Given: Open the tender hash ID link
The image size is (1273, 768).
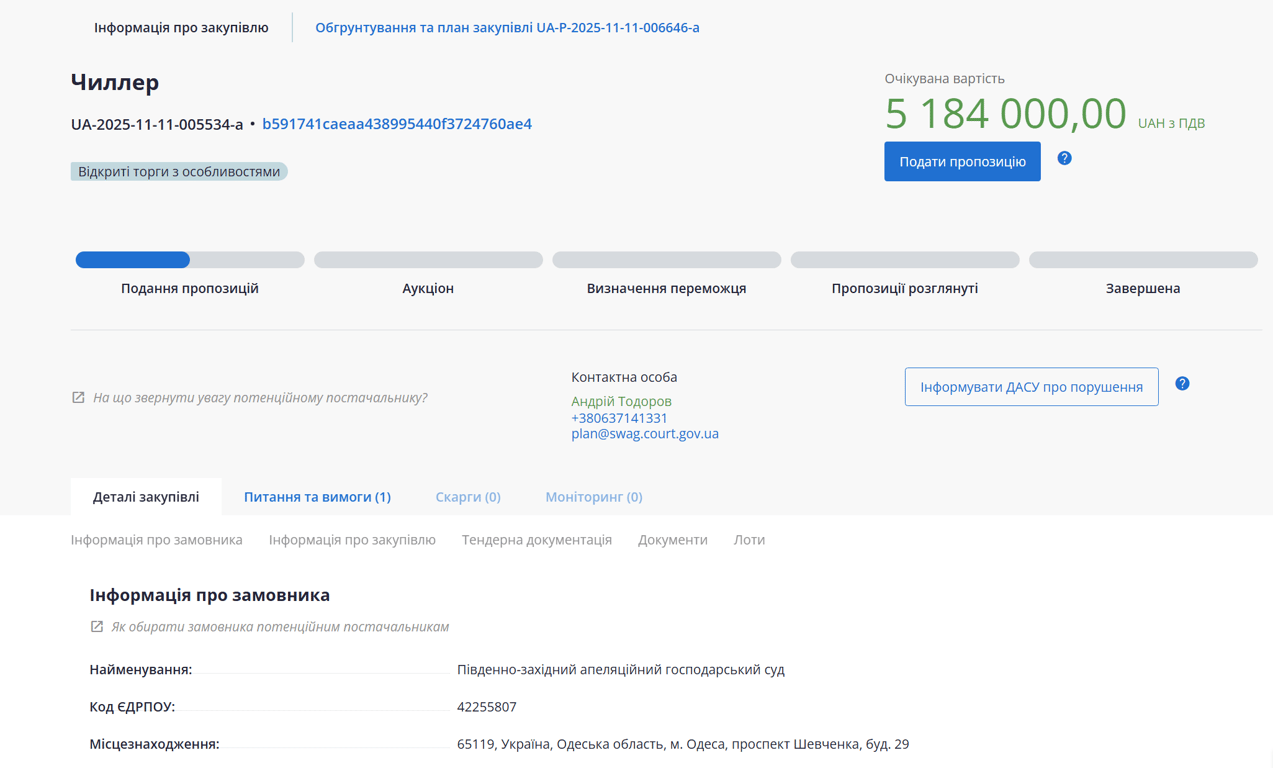Looking at the screenshot, I should click(x=397, y=124).
